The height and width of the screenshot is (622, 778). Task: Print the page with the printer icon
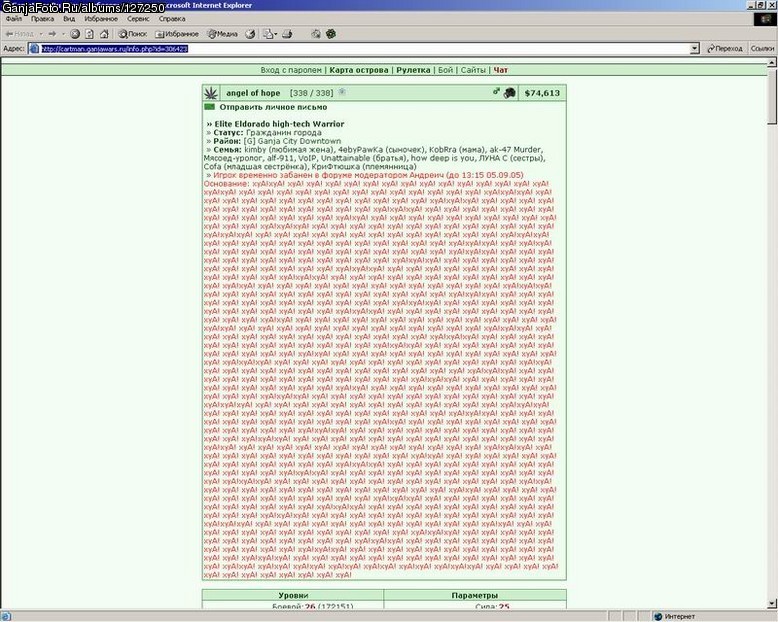click(x=287, y=34)
